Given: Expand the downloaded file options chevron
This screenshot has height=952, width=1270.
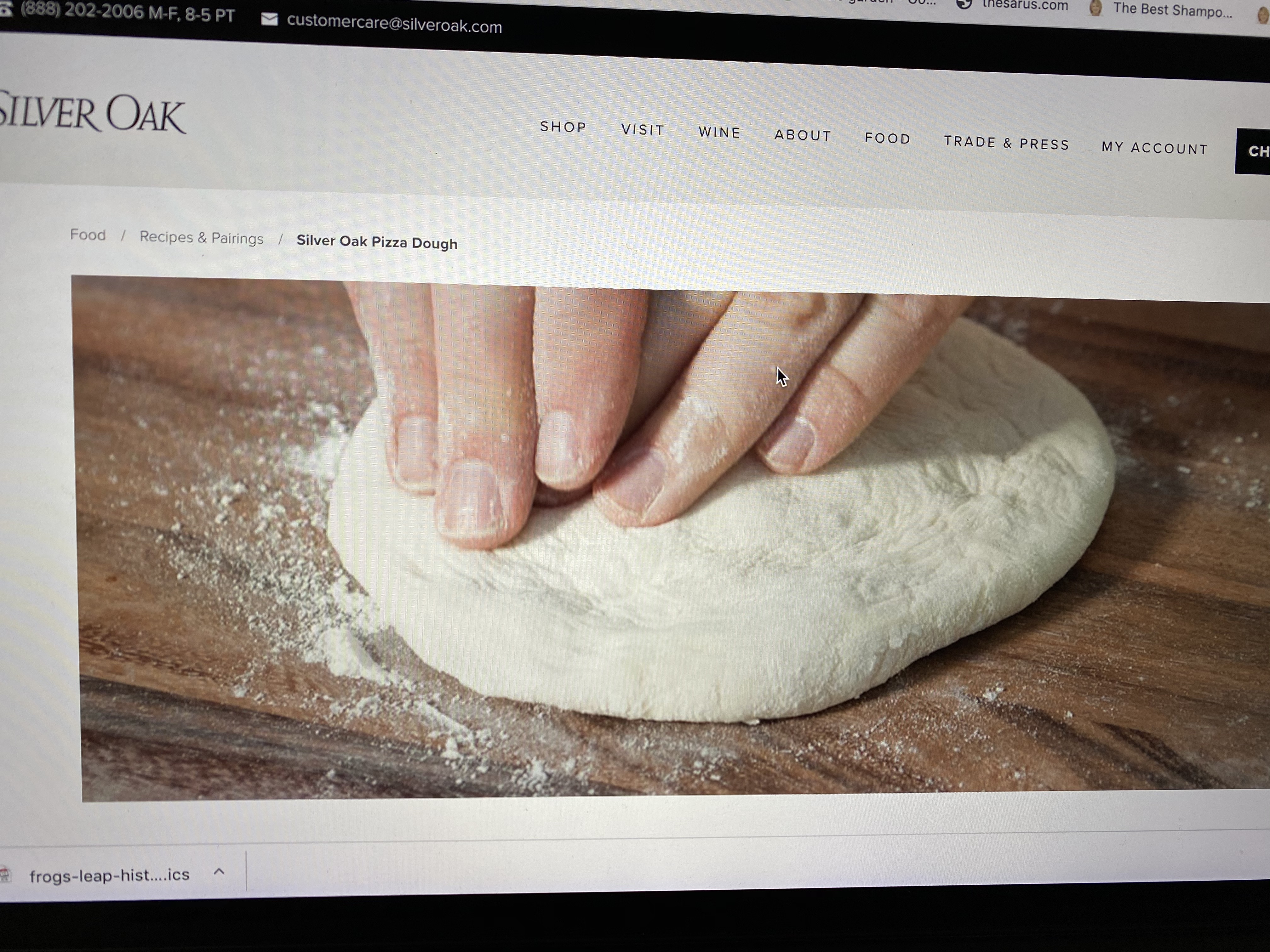Looking at the screenshot, I should click(219, 871).
